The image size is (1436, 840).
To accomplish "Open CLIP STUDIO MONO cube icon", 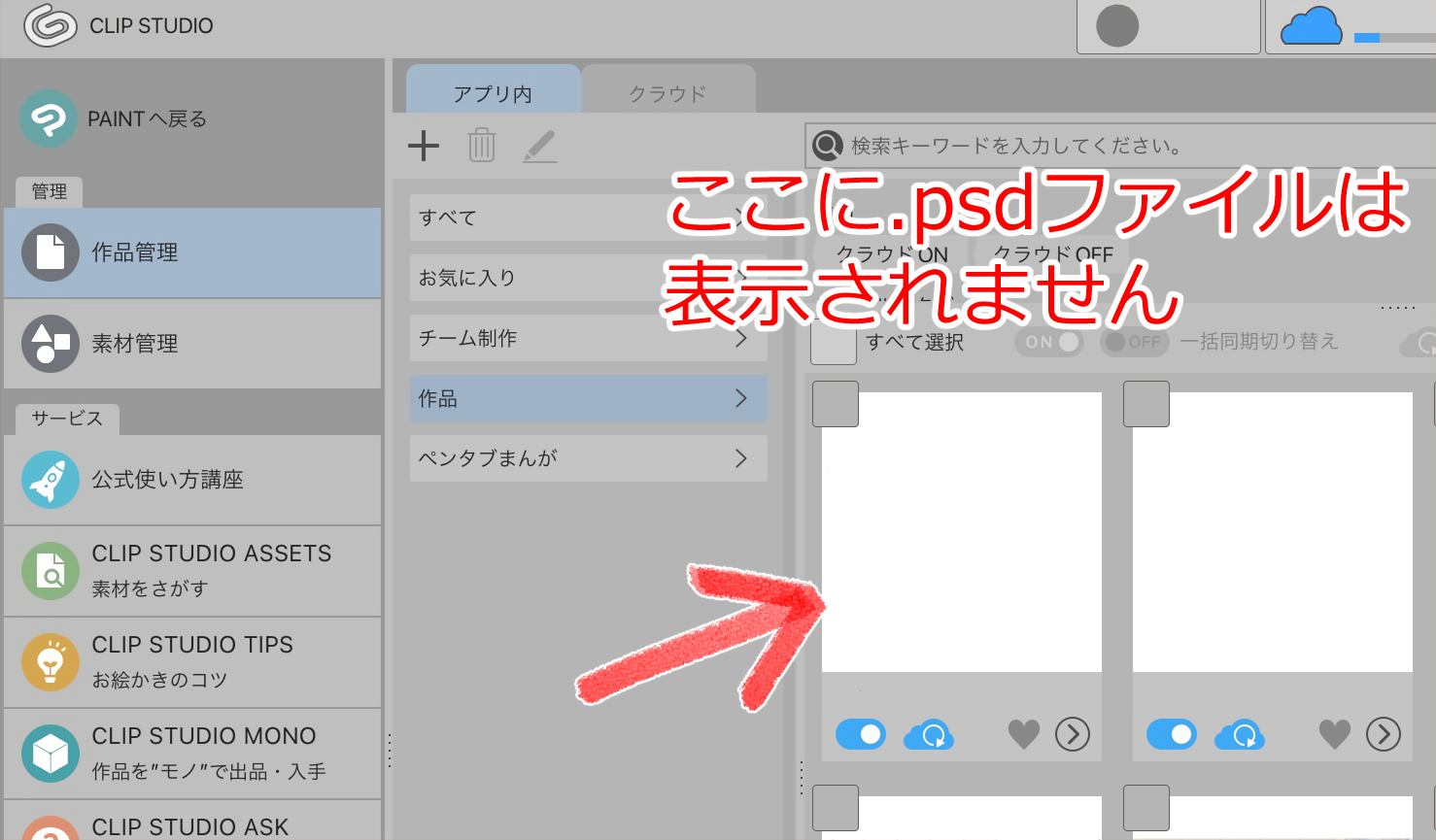I will (51, 754).
